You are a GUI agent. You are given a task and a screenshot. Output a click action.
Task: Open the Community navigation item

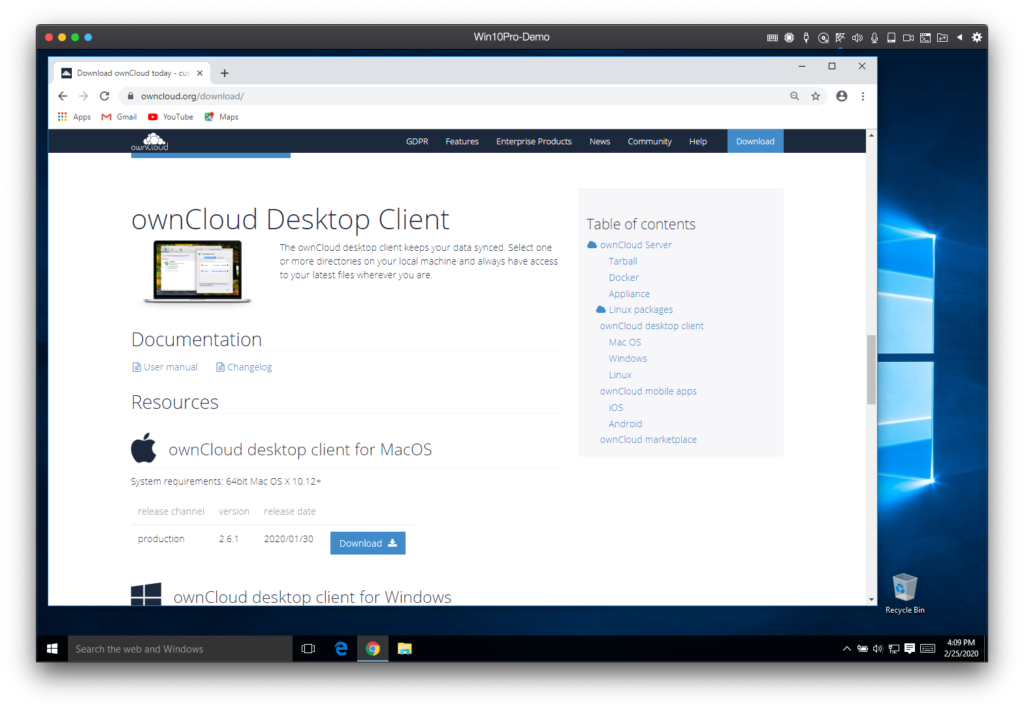(649, 142)
